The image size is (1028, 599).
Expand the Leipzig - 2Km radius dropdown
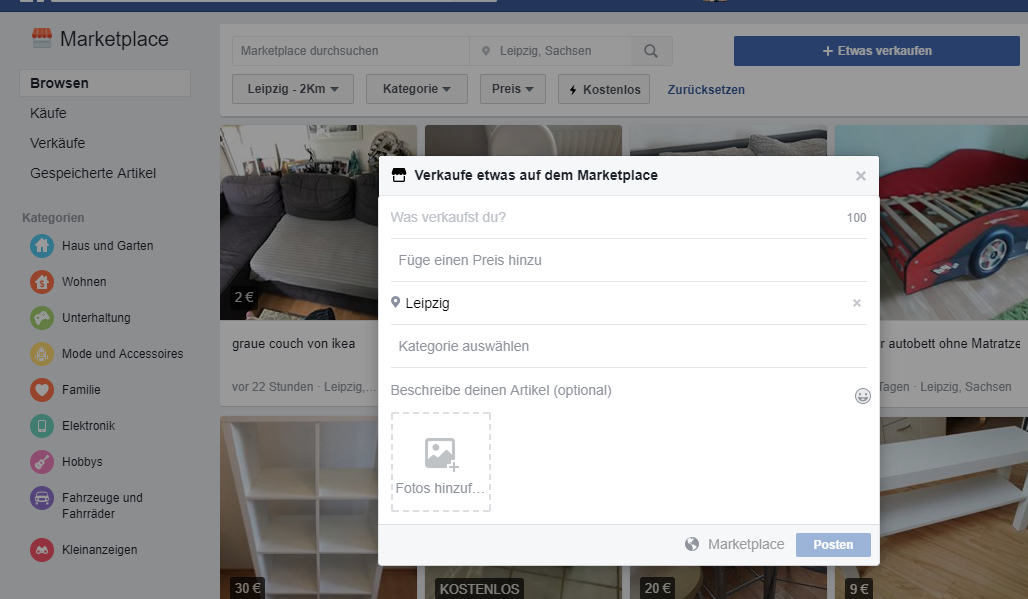(x=293, y=89)
